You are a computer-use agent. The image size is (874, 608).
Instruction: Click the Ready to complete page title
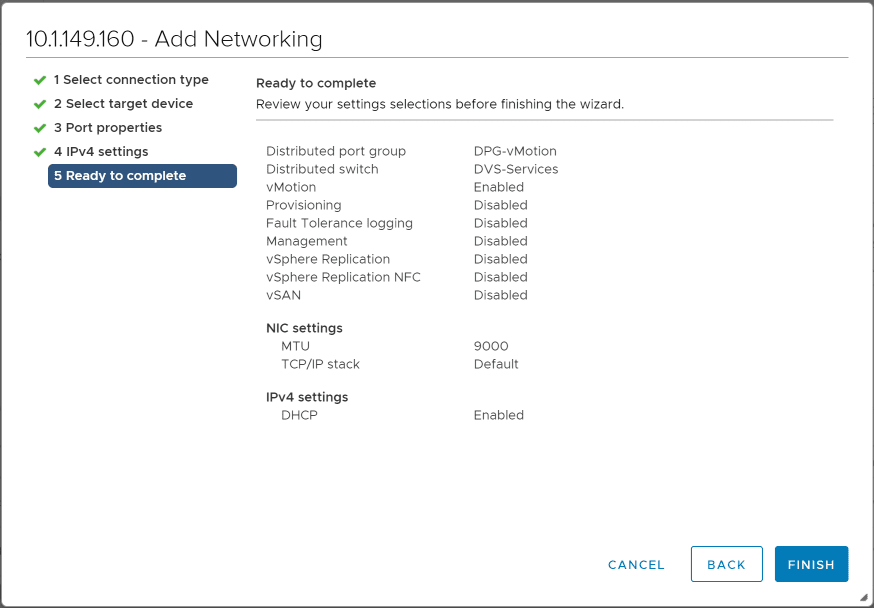click(311, 83)
